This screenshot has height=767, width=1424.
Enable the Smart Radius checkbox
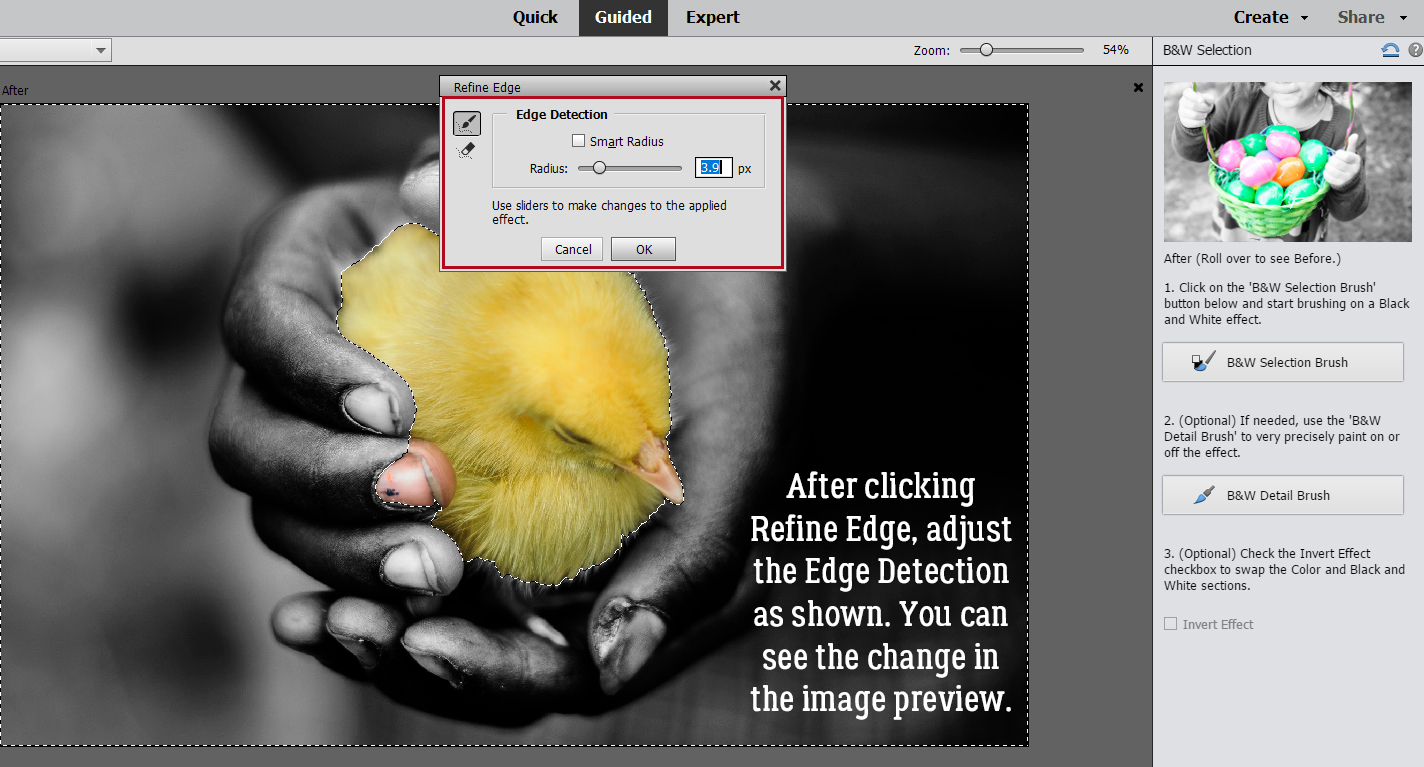[x=578, y=141]
